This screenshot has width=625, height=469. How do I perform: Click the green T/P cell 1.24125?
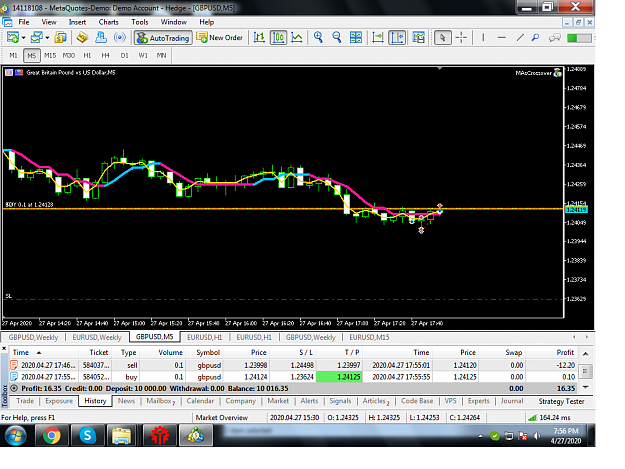coord(339,377)
